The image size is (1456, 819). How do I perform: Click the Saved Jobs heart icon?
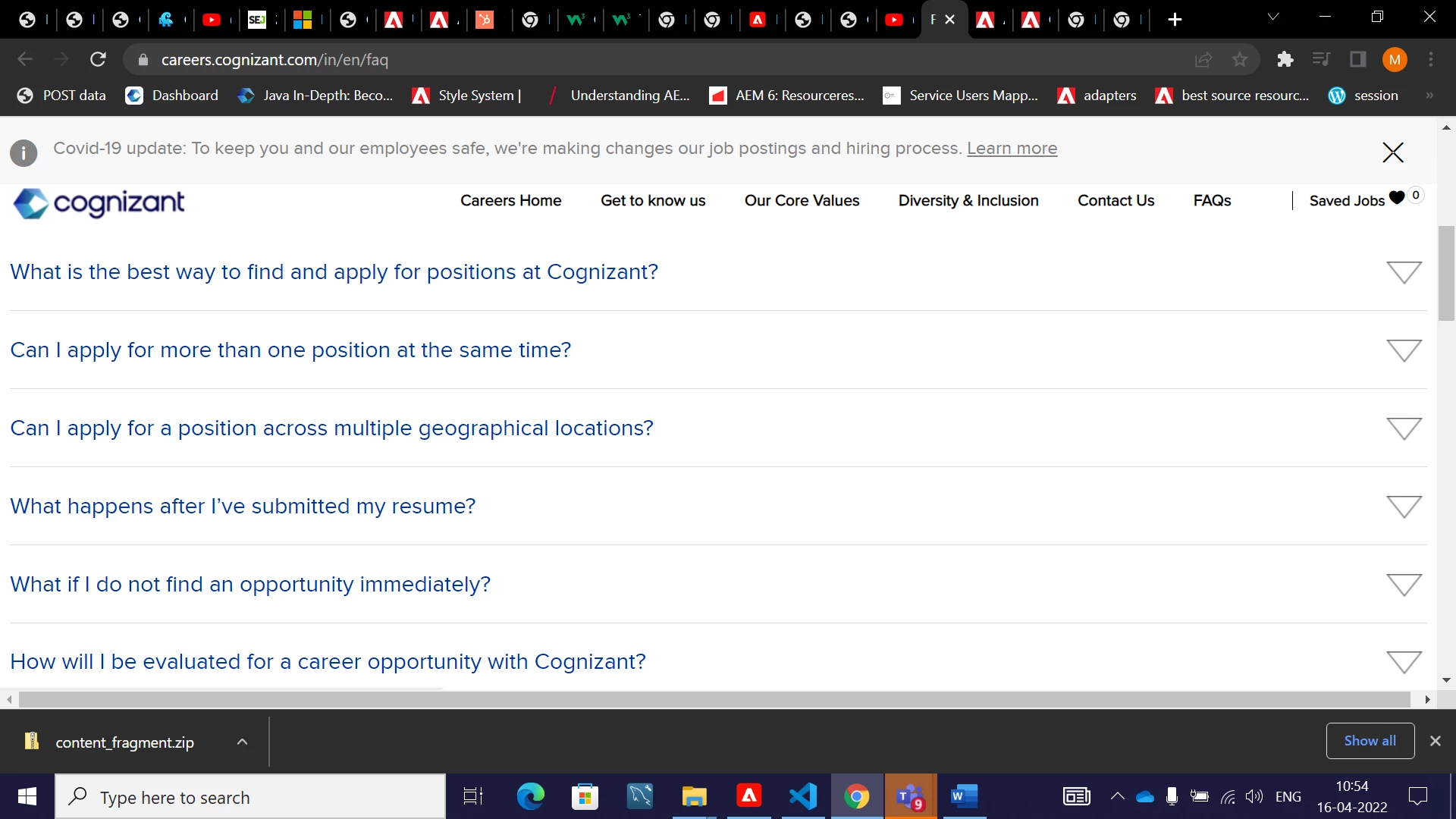tap(1397, 197)
